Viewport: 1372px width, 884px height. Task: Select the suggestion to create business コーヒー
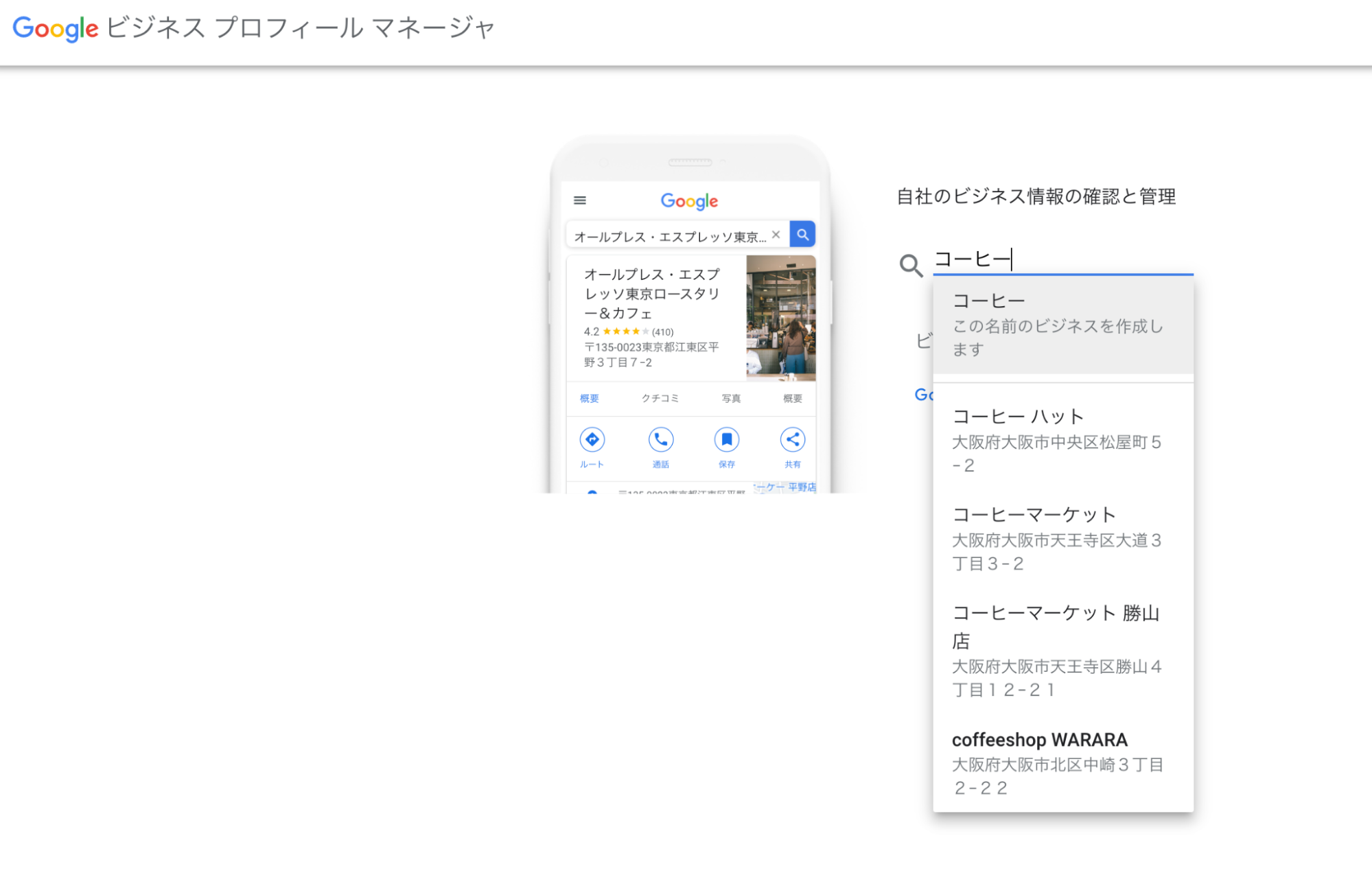coord(1063,325)
